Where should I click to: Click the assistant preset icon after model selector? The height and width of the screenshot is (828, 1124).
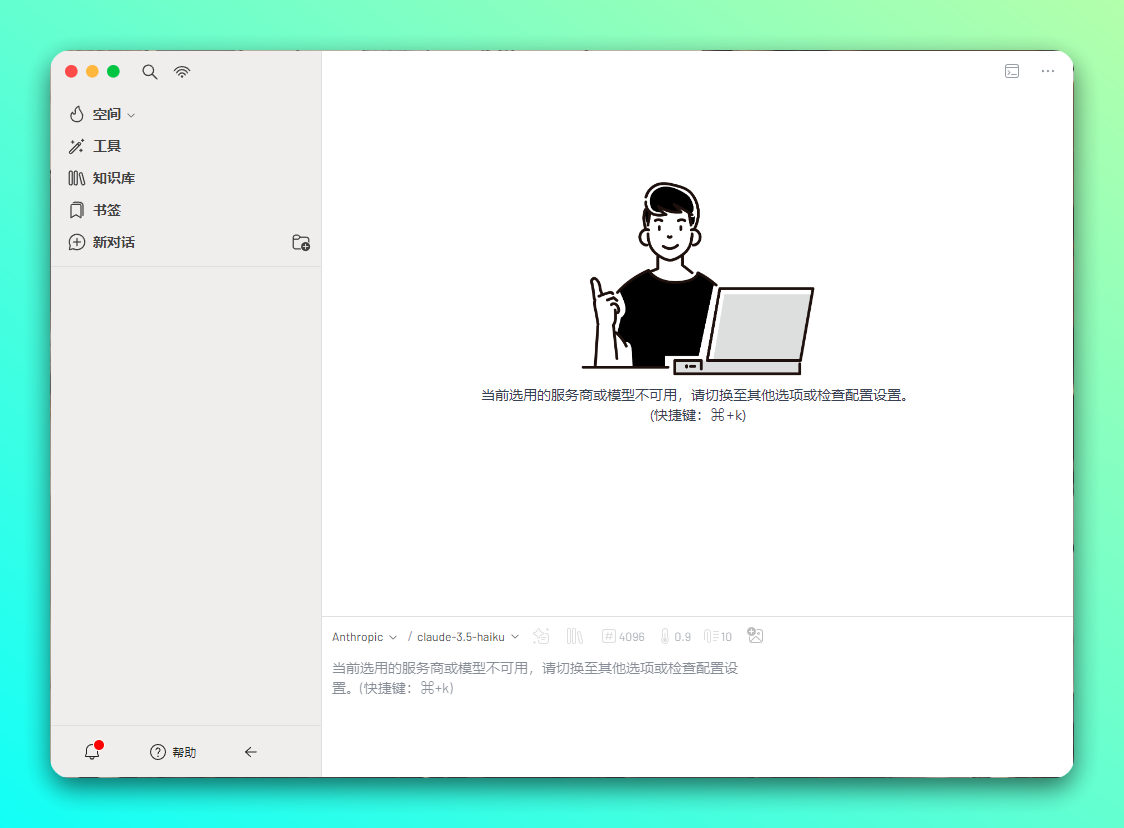tap(541, 636)
